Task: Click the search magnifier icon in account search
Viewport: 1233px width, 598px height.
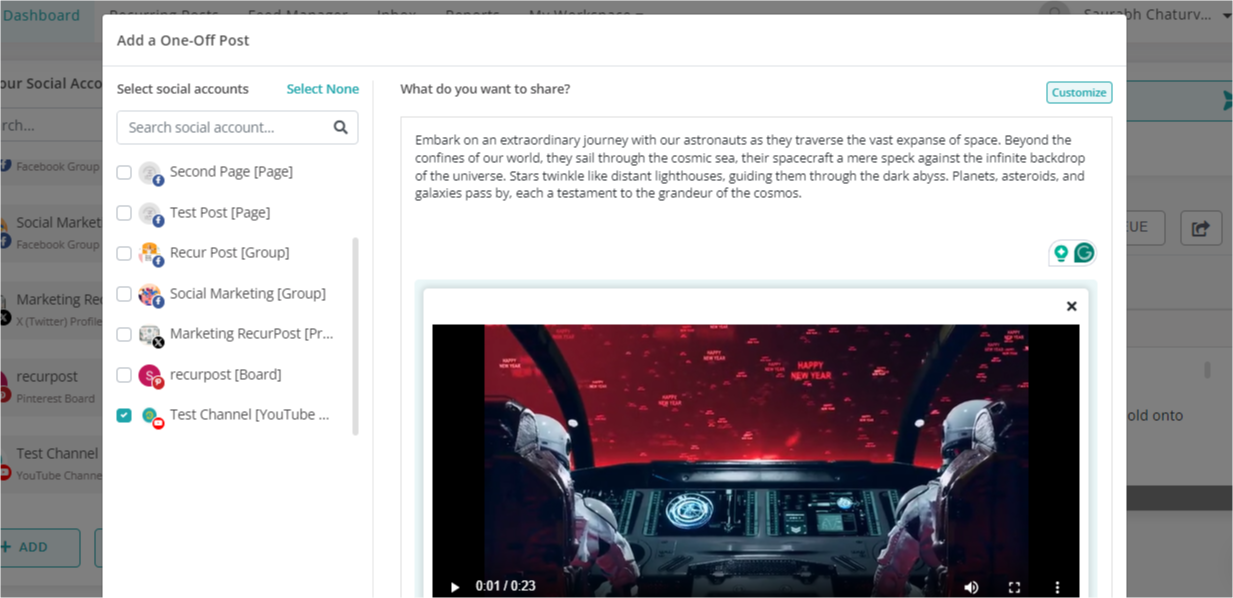Action: coord(340,127)
